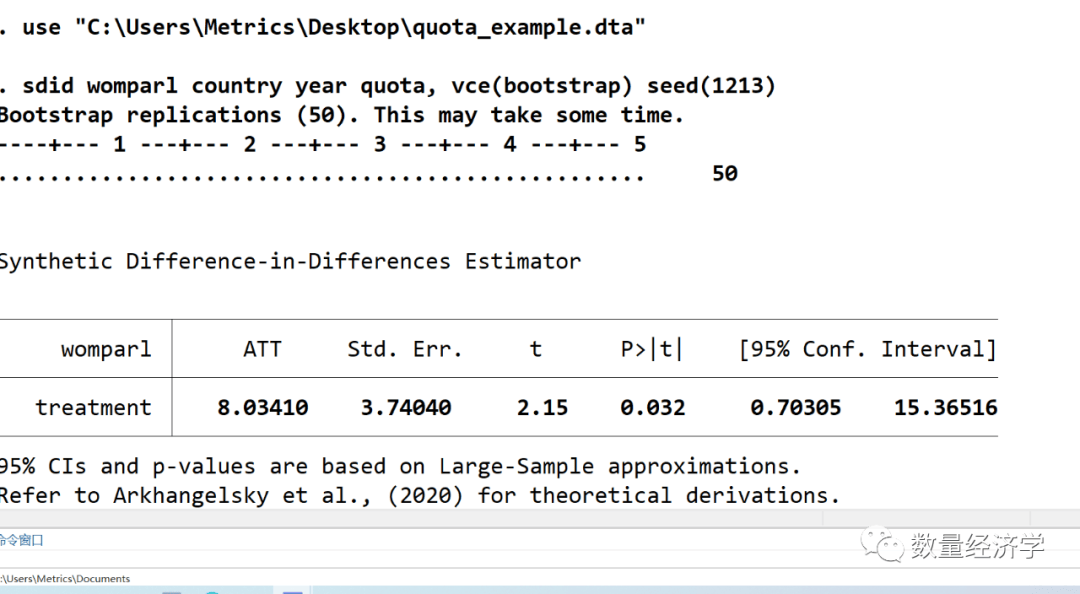The image size is (1080, 594).
Task: Select the purple application icon on the taskbar
Action: click(x=292, y=590)
